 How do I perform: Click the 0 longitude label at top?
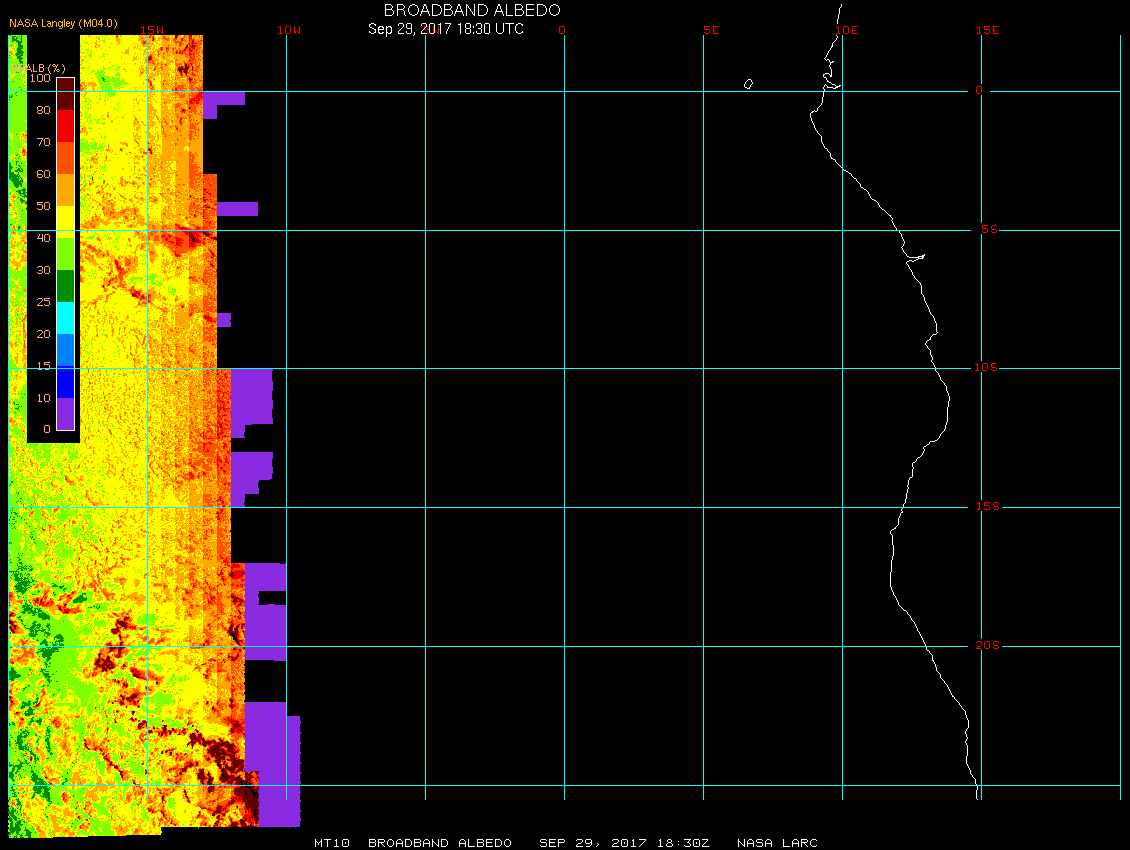(x=562, y=30)
